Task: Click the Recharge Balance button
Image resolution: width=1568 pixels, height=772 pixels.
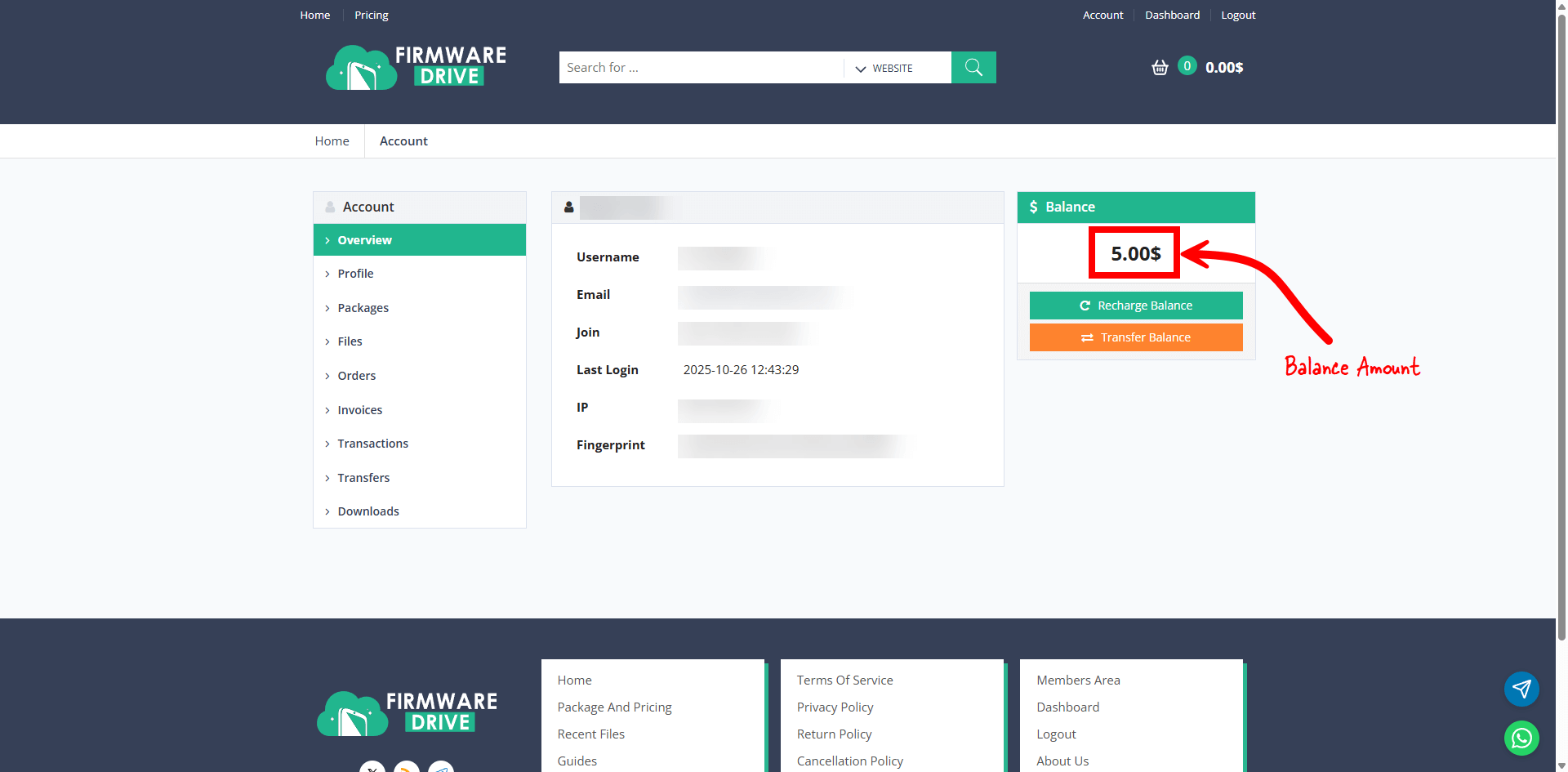Action: tap(1136, 306)
